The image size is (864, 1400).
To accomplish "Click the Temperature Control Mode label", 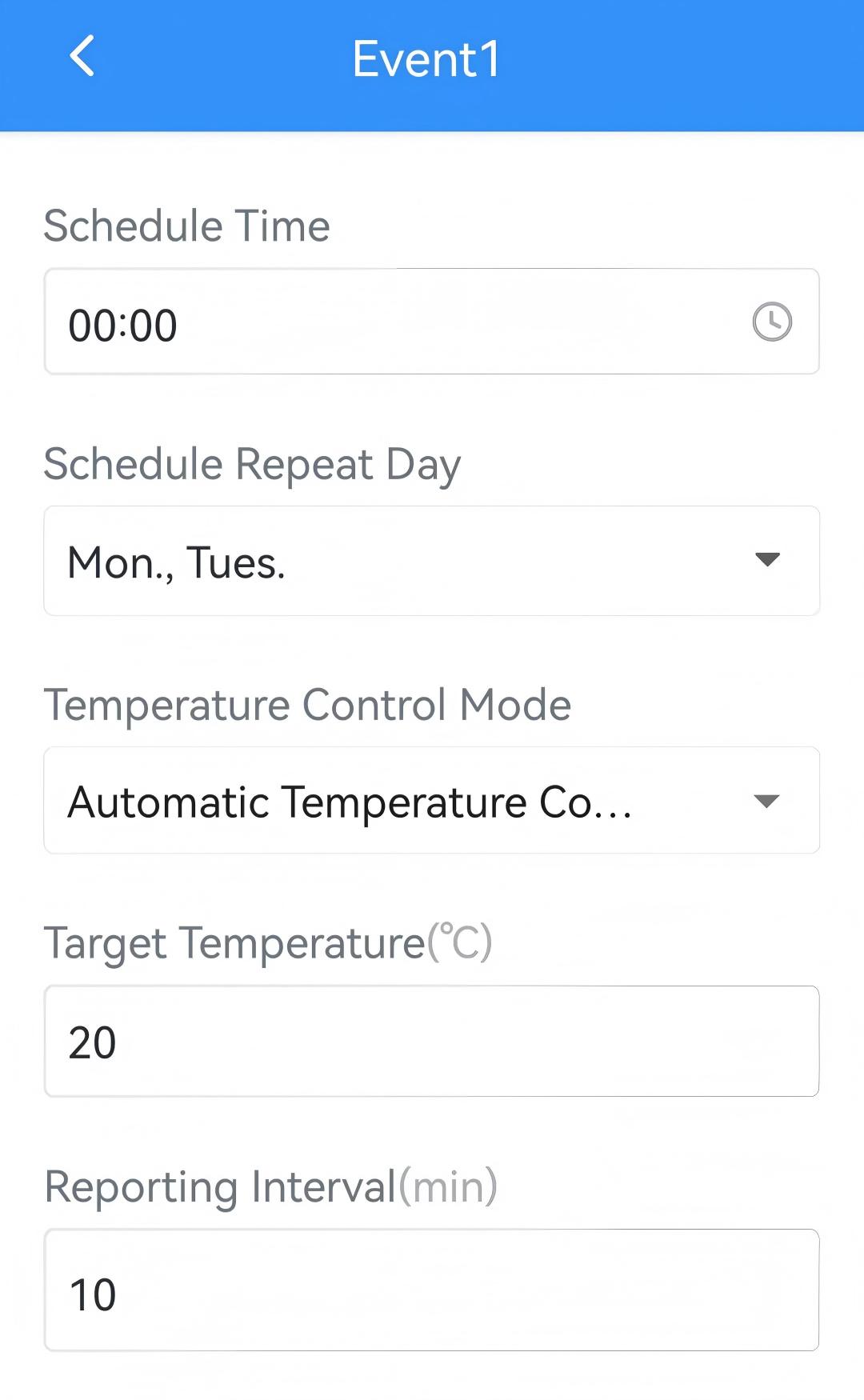I will 307,705.
